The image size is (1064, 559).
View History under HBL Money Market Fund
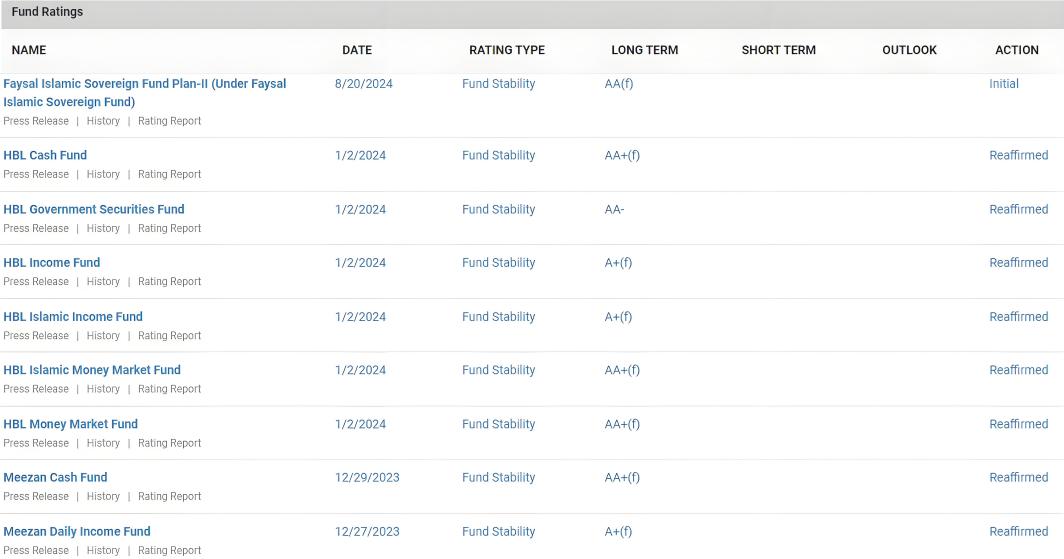click(x=103, y=443)
